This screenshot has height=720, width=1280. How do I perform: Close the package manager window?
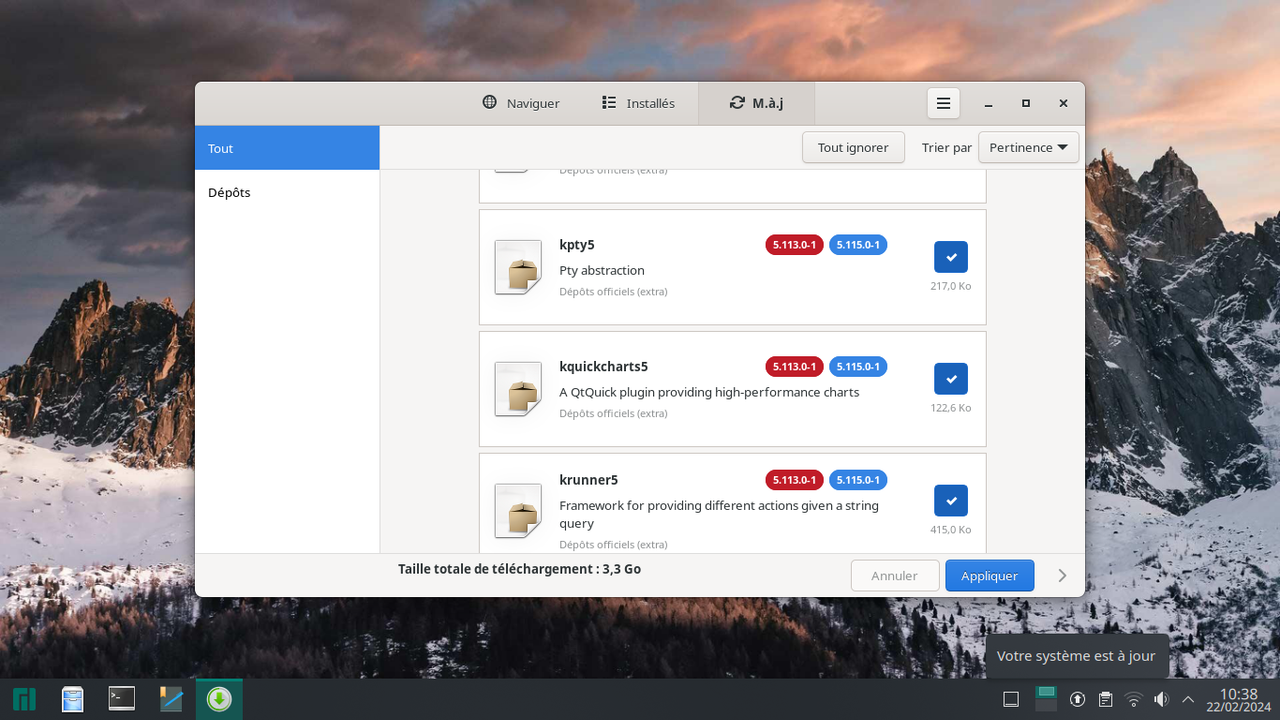[x=1064, y=103]
